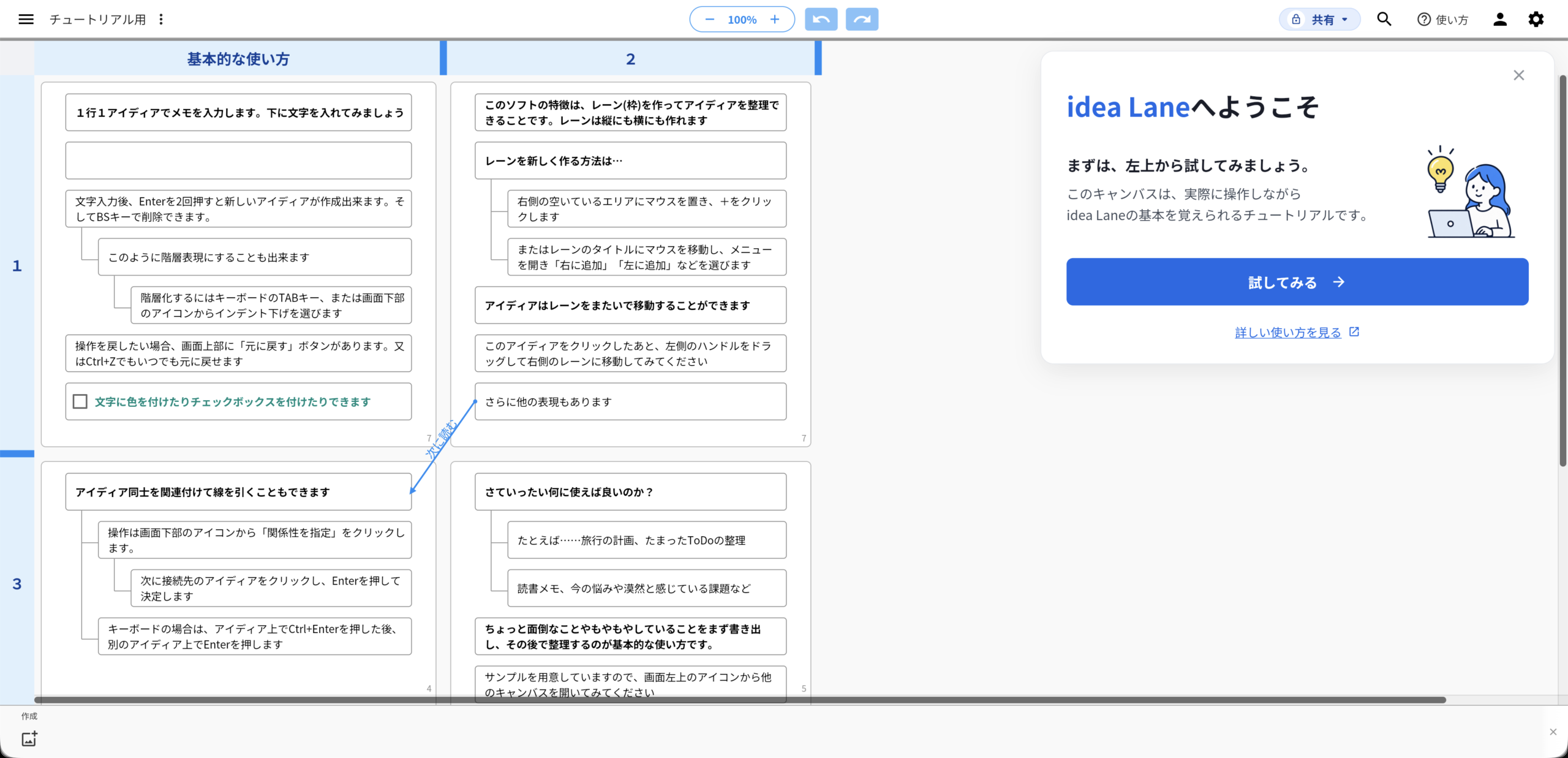Screen dimensions: 1568x758
Task: Toggle the checkbox beside 文字に色を付けたり
Action: pyautogui.click(x=80, y=401)
